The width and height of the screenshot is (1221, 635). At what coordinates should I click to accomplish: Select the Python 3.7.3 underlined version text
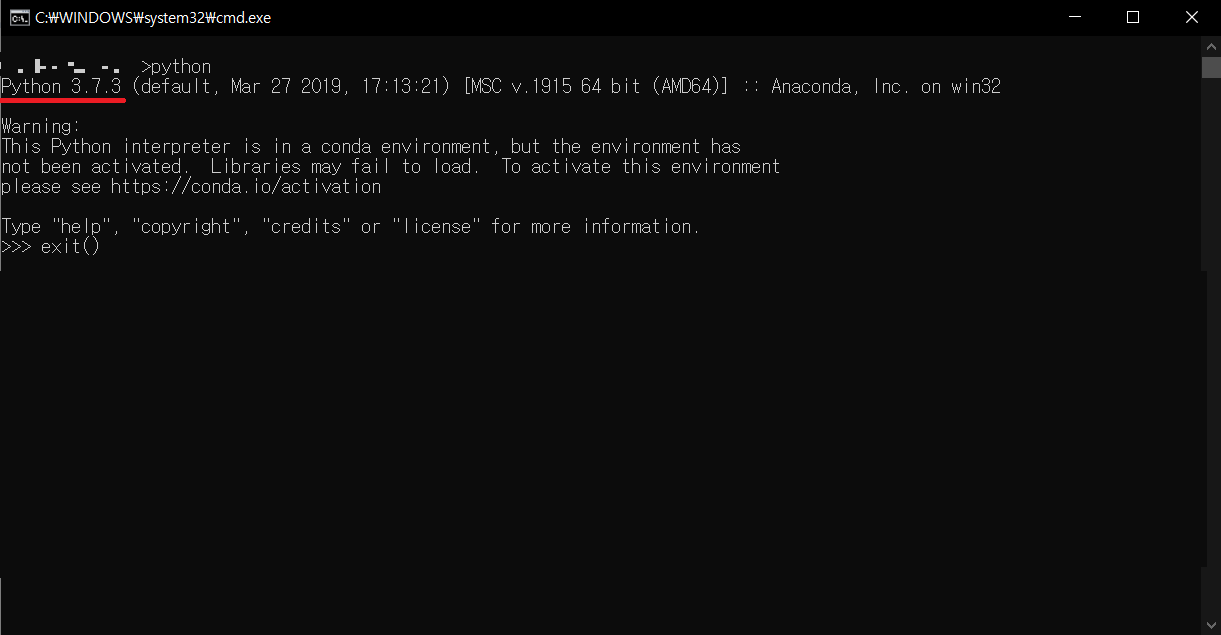click(61, 86)
